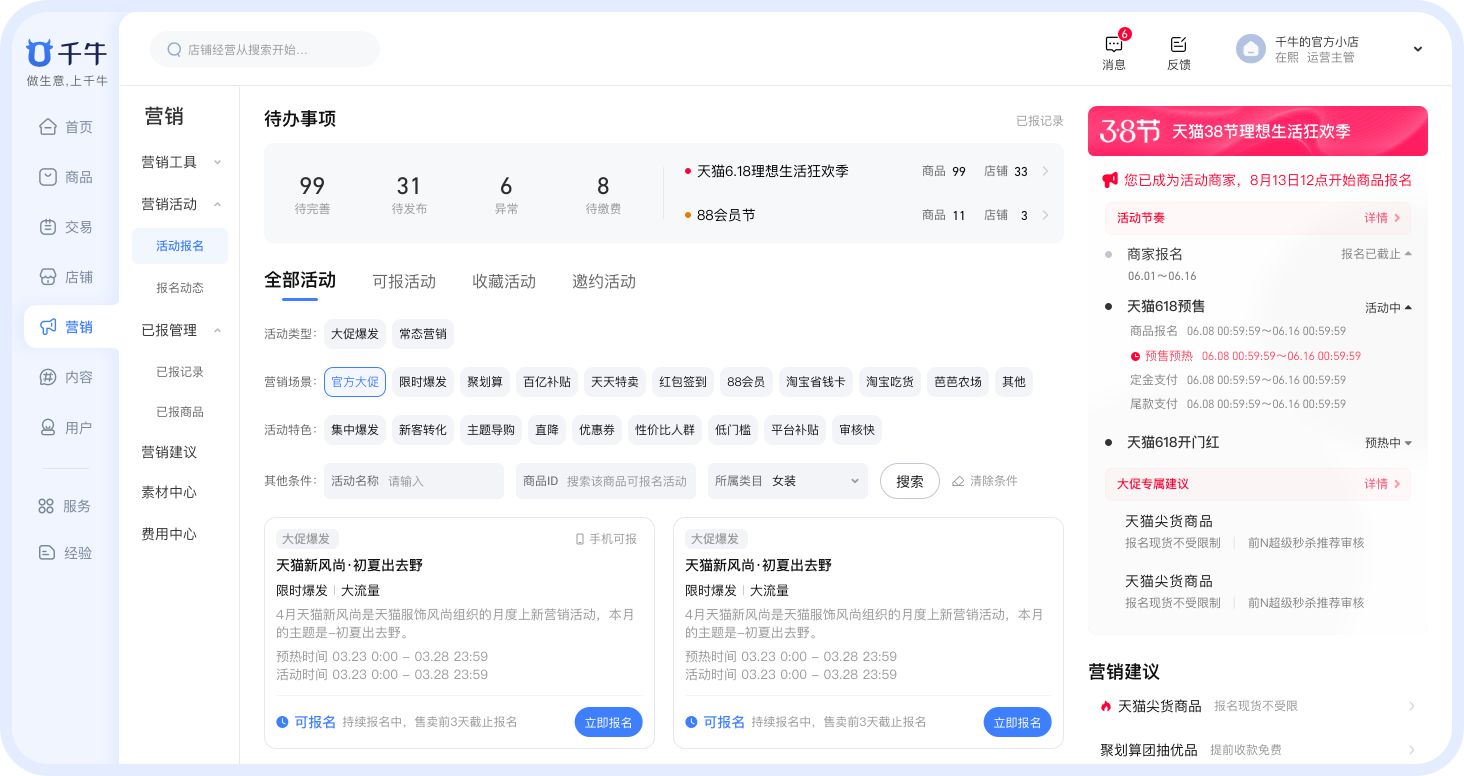Open the 天猫6.18理想生活狂欢季 row chevron
Image resolution: width=1464 pixels, height=776 pixels.
click(1045, 171)
